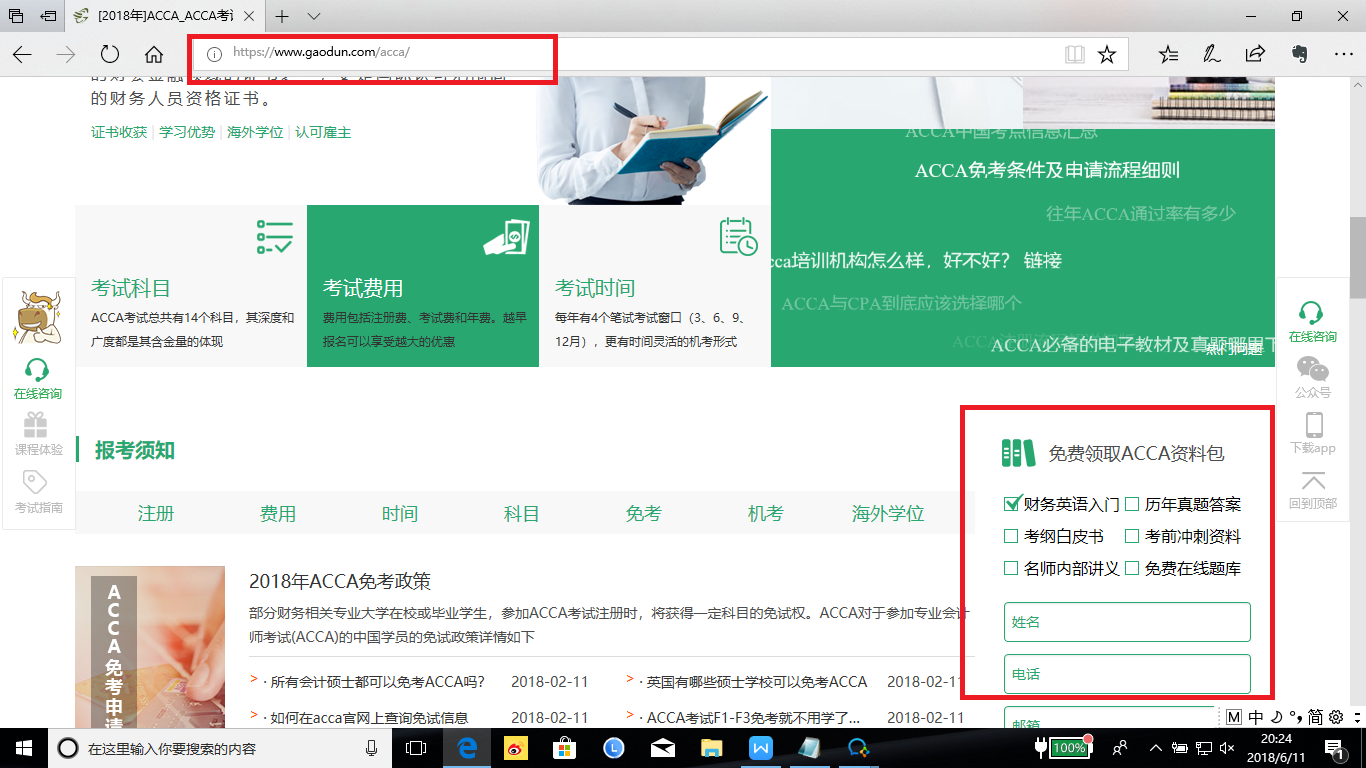This screenshot has height=768, width=1366.
Task: Show hidden system tray icons
Action: click(x=1156, y=748)
